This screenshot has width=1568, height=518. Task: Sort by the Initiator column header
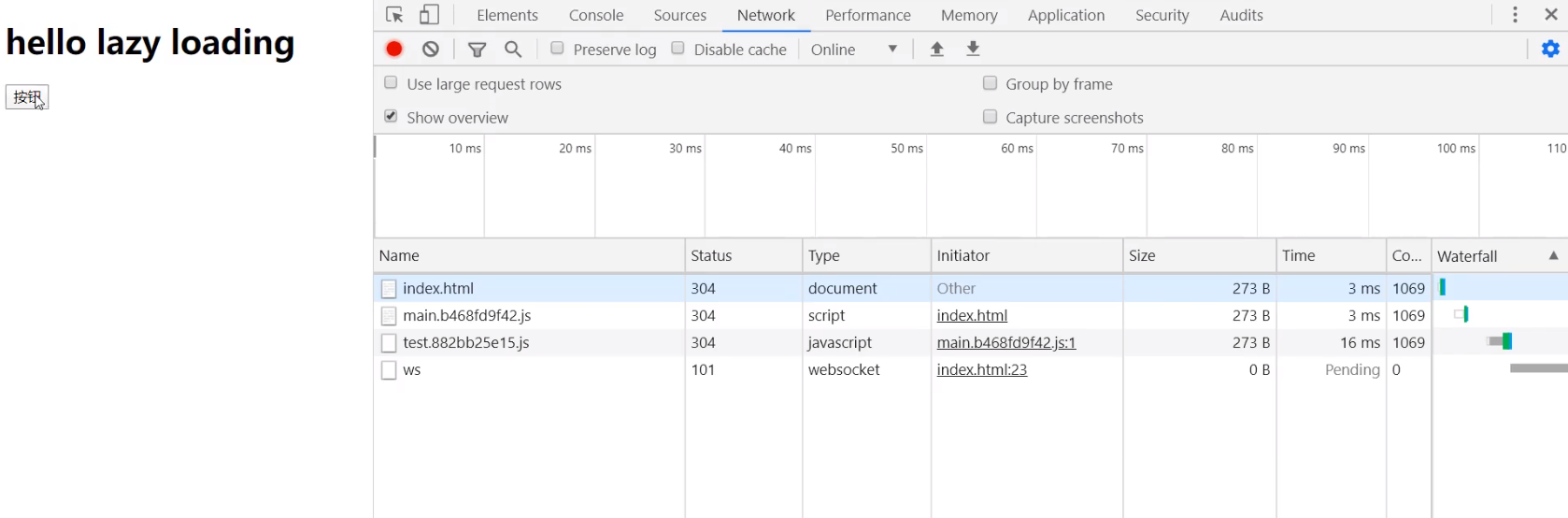pos(1027,255)
